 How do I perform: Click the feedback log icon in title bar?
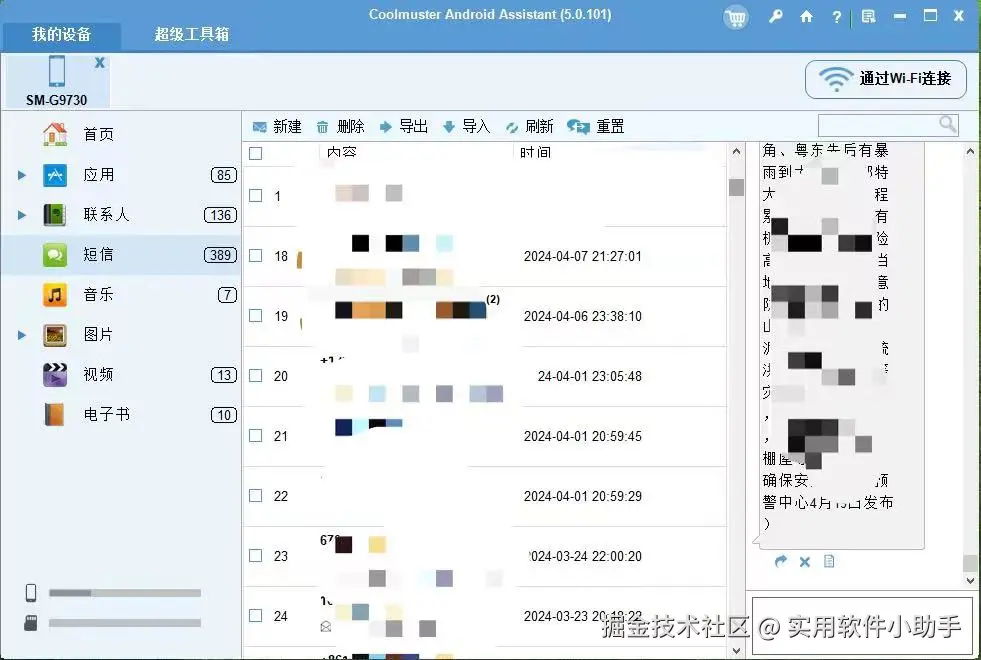tap(868, 18)
